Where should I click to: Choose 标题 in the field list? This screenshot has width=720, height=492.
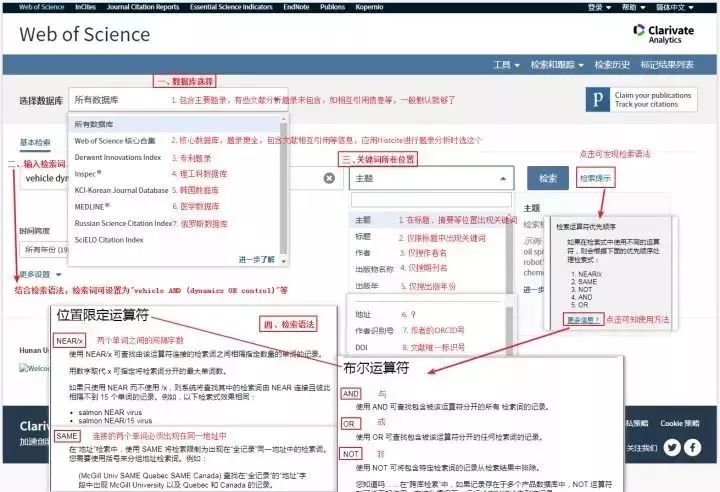[x=363, y=237]
